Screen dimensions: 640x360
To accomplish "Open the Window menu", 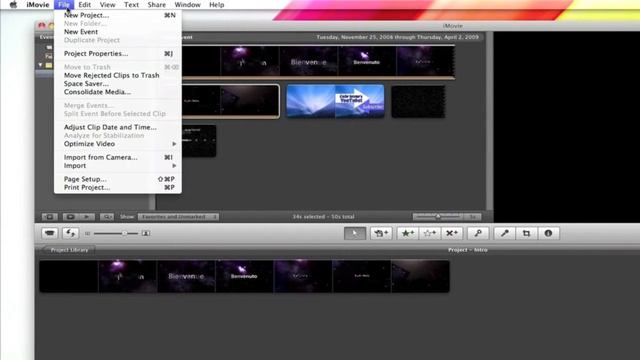I will (x=187, y=5).
